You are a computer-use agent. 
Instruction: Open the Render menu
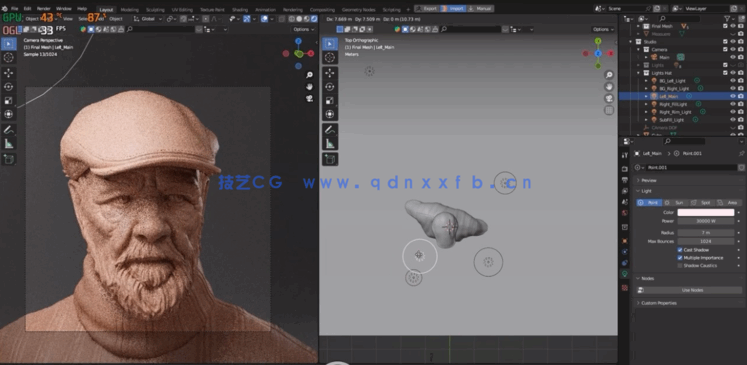point(44,9)
